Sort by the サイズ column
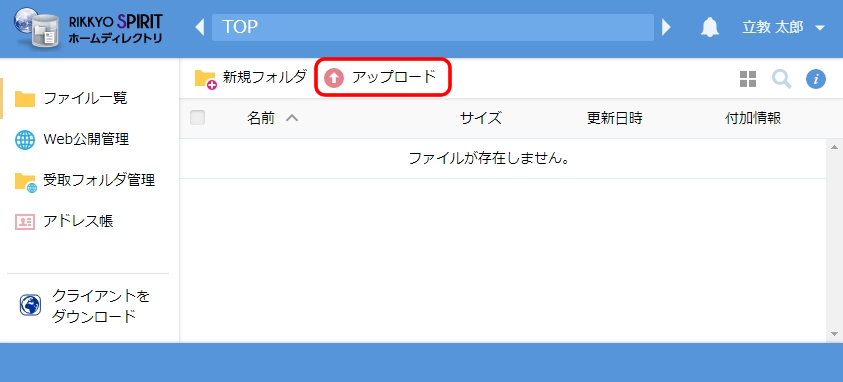This screenshot has height=382, width=843. pos(481,118)
